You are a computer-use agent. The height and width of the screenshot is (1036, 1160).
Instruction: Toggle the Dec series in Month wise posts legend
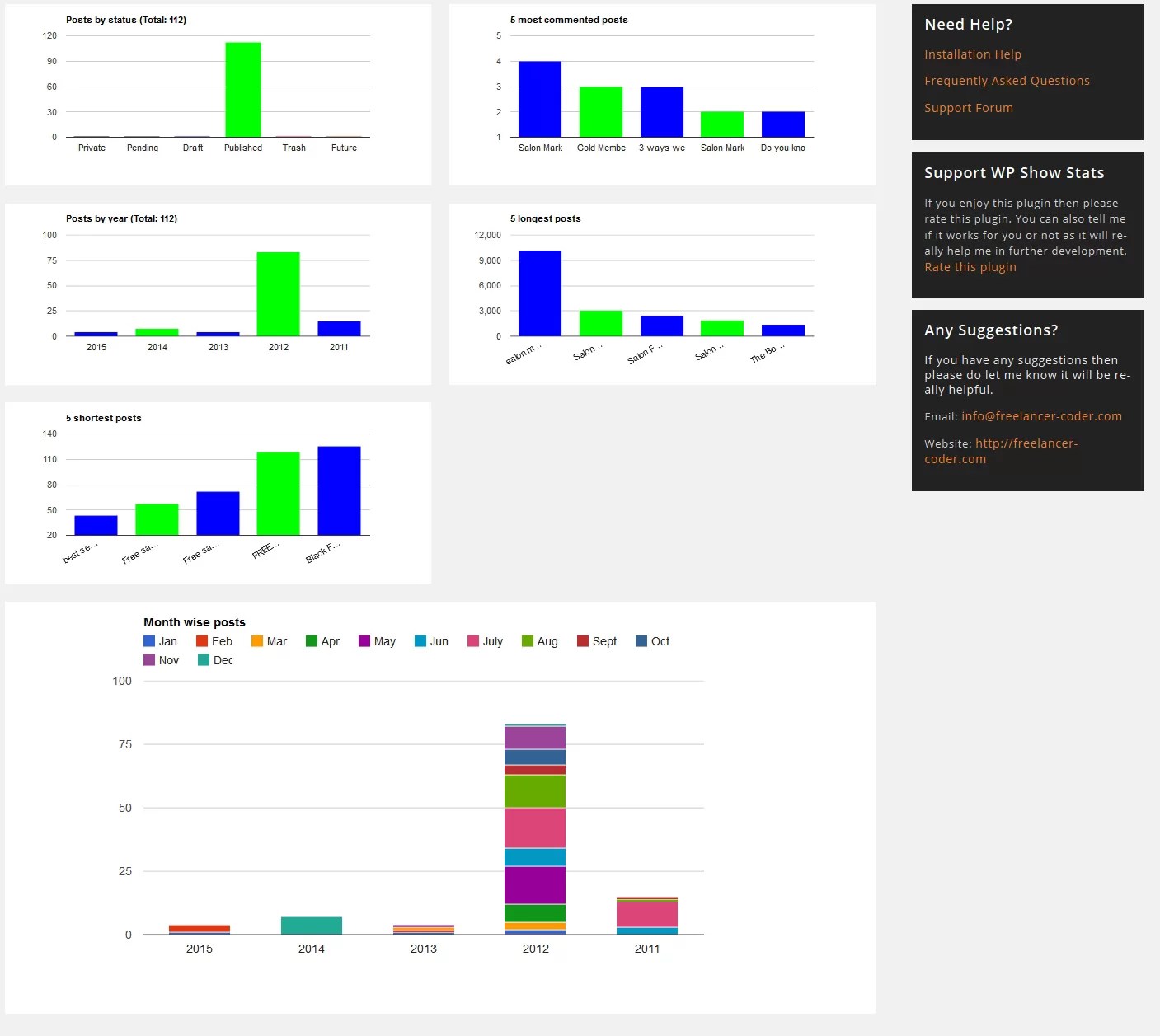tap(214, 659)
